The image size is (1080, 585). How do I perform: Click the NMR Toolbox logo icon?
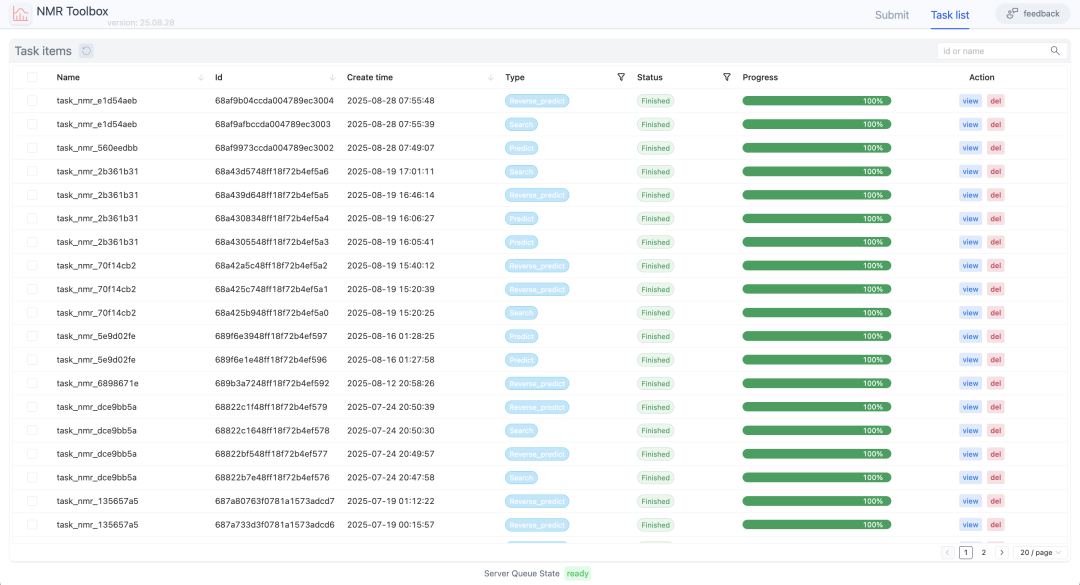click(x=21, y=14)
